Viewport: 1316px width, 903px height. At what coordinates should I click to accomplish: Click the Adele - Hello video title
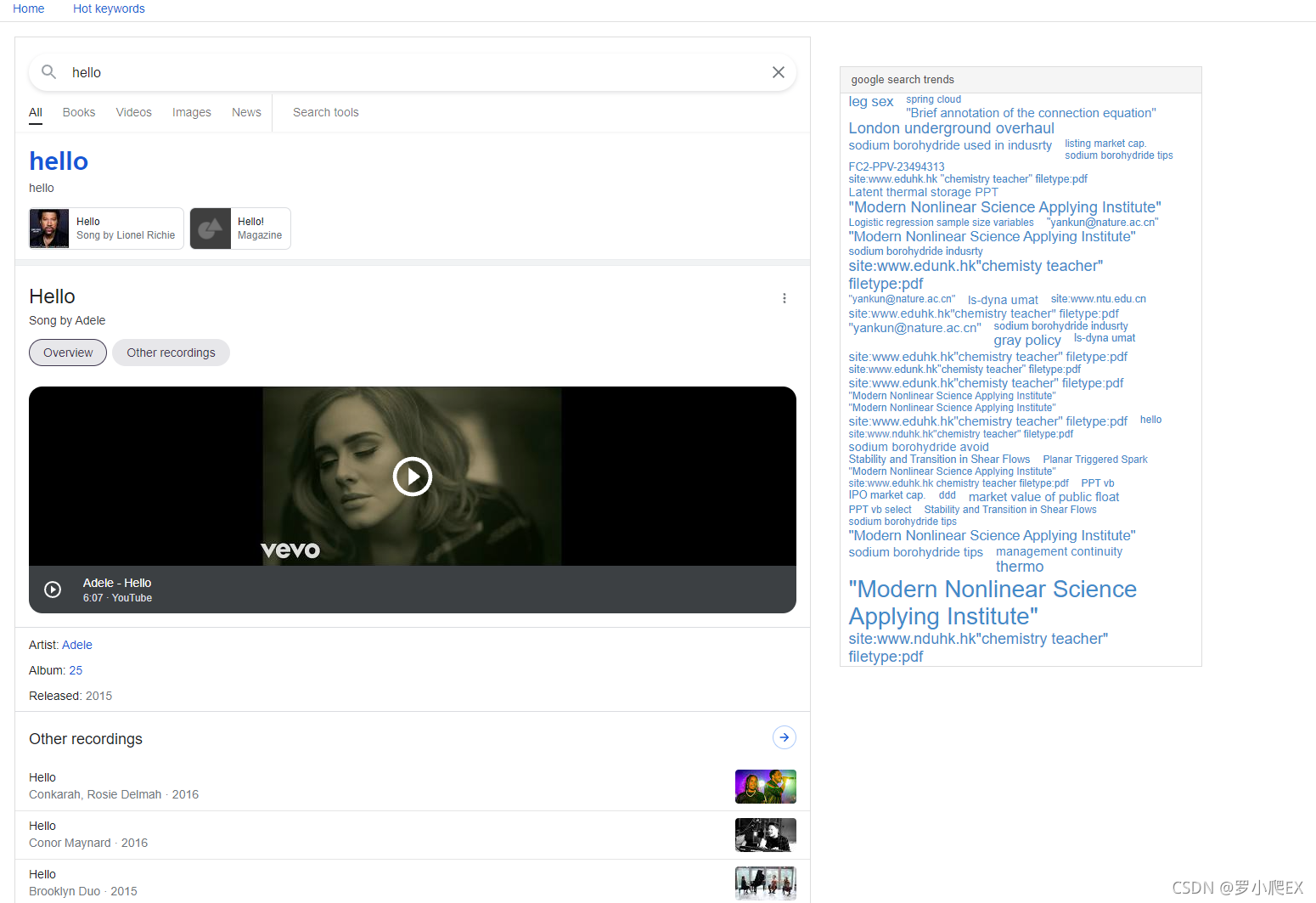click(x=117, y=583)
